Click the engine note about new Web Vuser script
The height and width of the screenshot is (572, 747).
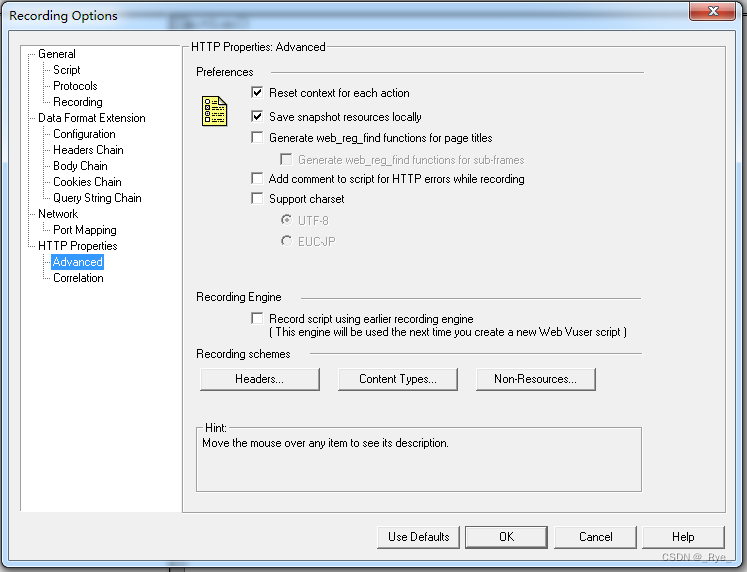[x=448, y=332]
